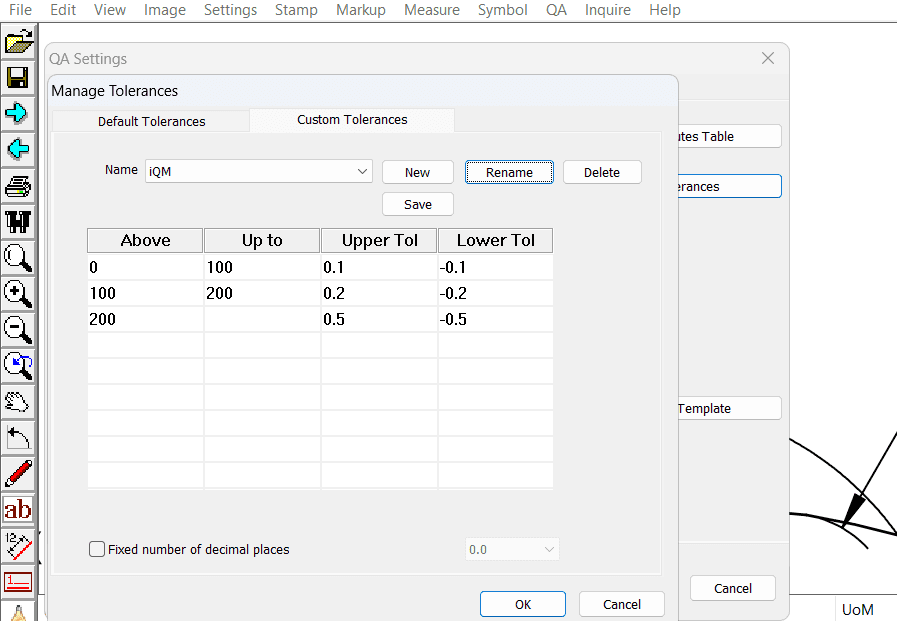Click the New button to create tolerance
Image resolution: width=897 pixels, height=621 pixels.
(417, 171)
